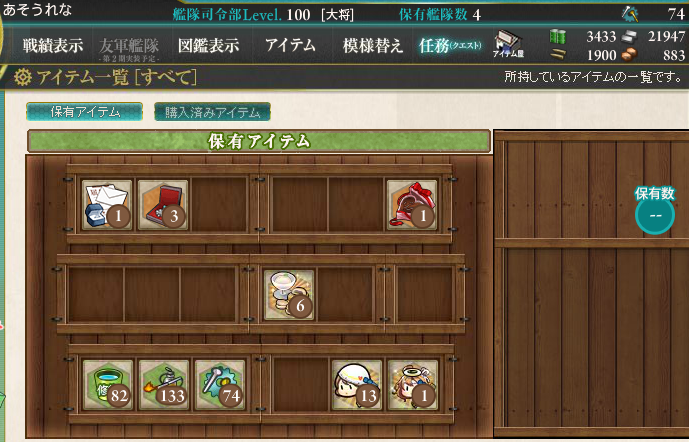Select the development material gear showing 74
This screenshot has width=689, height=442.
220,385
